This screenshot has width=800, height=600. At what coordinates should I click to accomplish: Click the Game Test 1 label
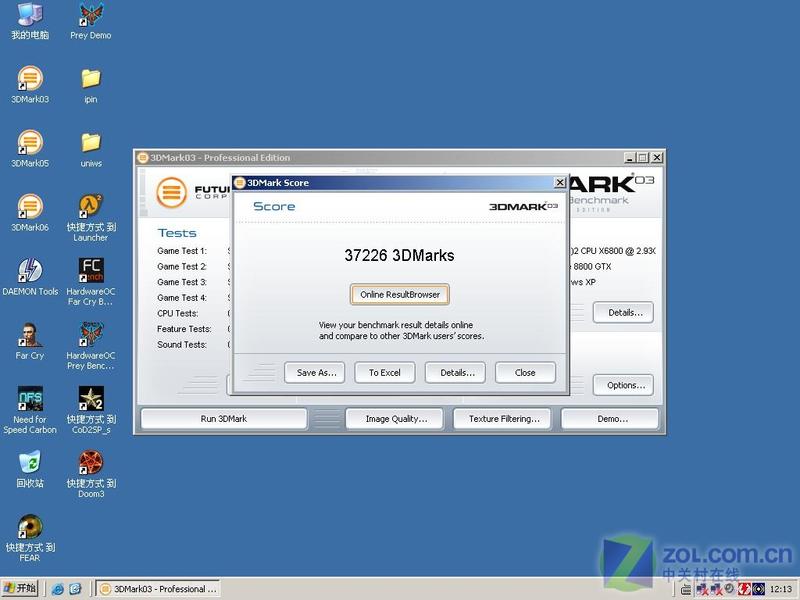coord(182,251)
